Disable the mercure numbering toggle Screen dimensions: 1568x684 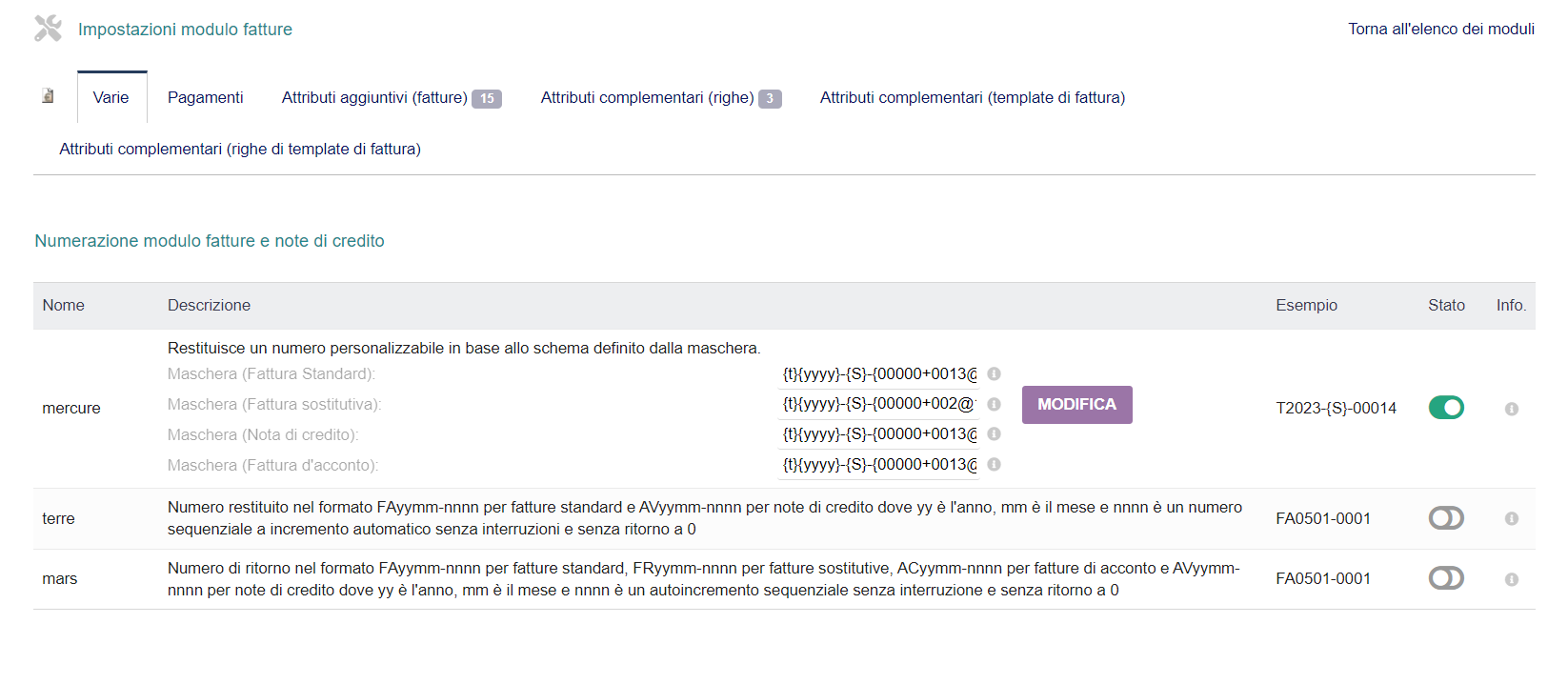(x=1445, y=408)
